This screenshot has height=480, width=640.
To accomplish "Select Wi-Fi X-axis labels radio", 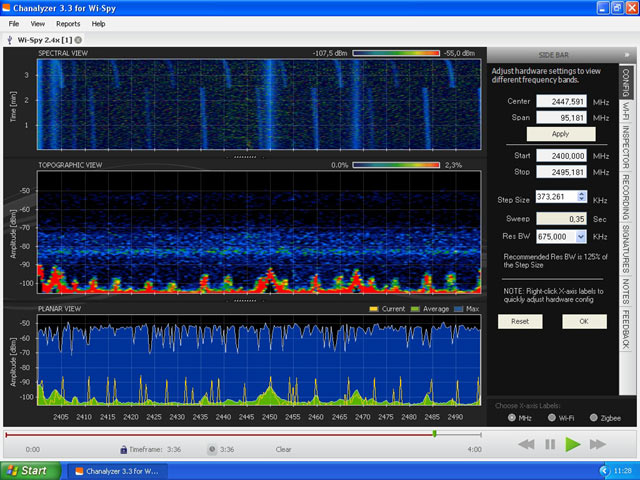I will point(551,418).
